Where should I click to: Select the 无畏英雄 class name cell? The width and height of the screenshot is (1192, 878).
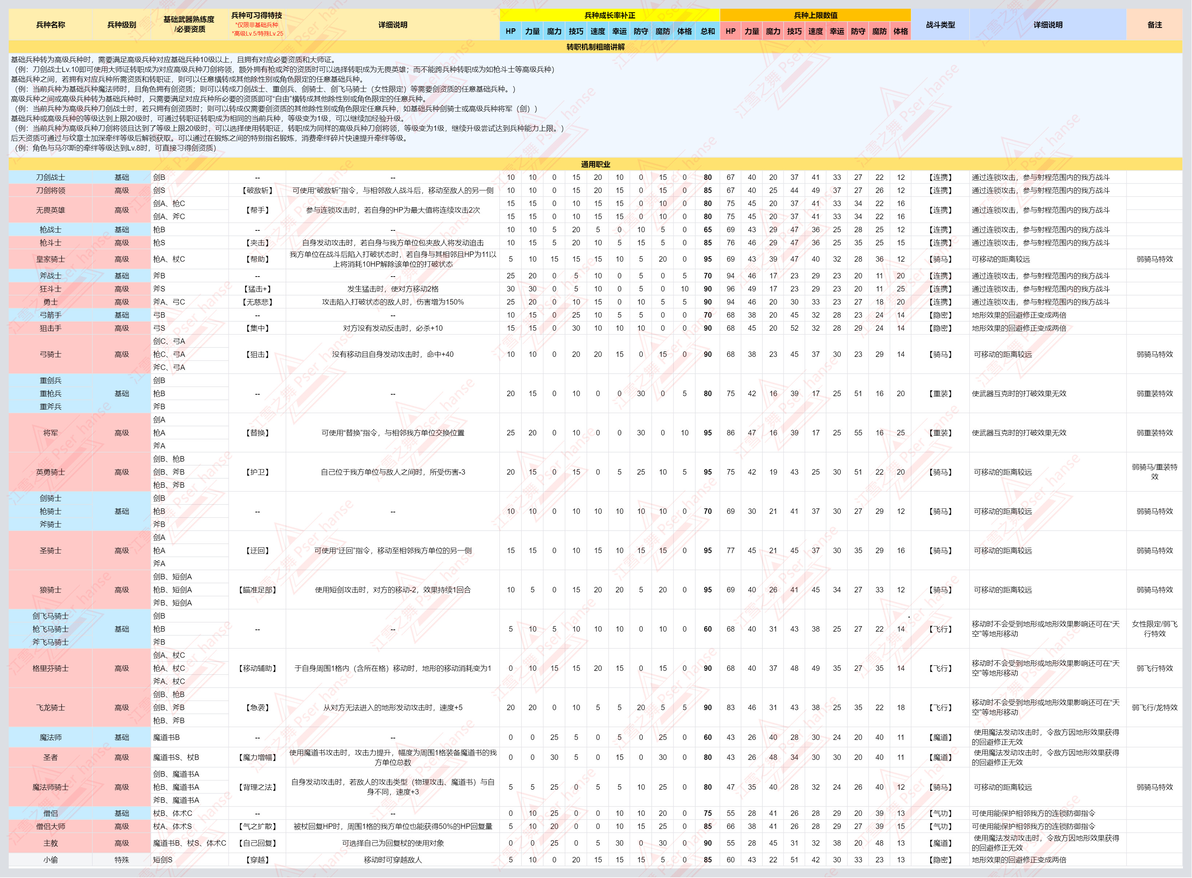pyautogui.click(x=50, y=210)
